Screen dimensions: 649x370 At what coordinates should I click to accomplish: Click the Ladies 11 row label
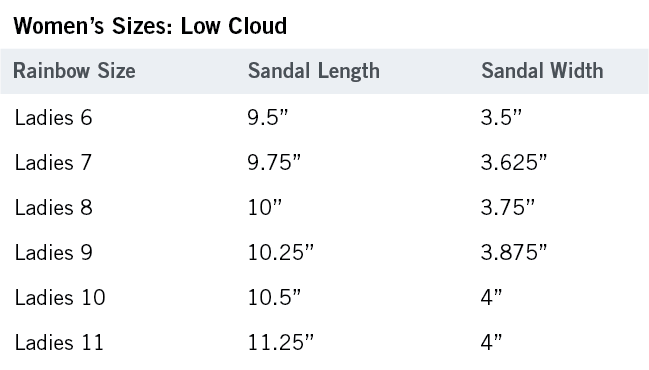coord(59,343)
